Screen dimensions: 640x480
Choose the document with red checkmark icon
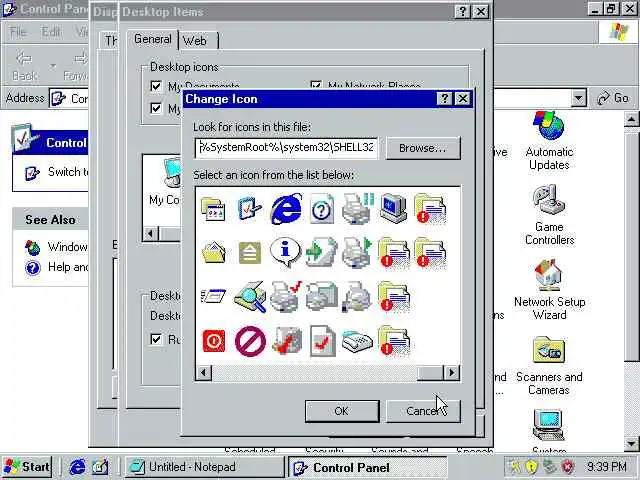322,341
